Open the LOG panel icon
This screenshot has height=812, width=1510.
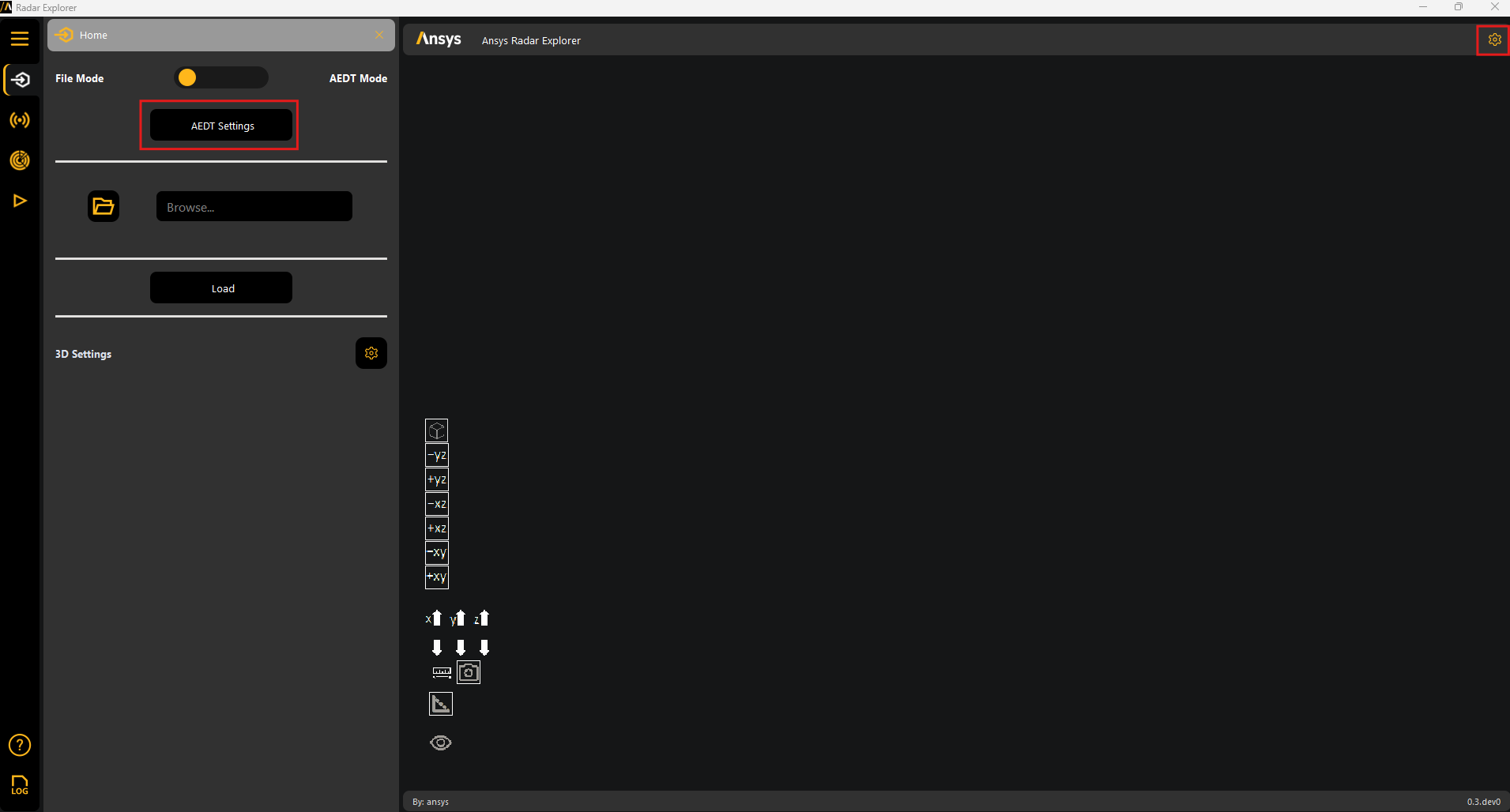pos(20,784)
